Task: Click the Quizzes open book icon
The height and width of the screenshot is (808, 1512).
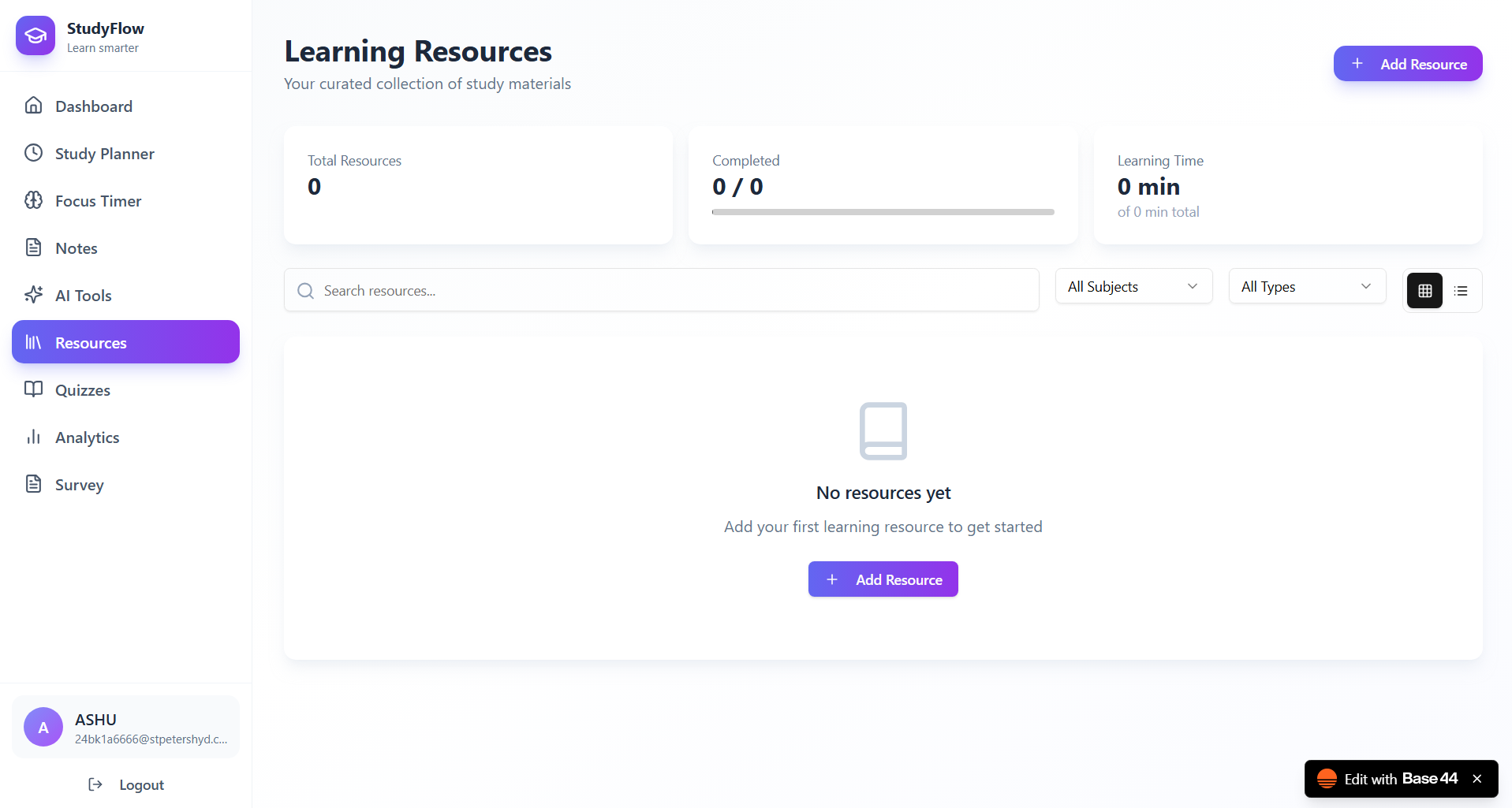Action: pos(33,389)
